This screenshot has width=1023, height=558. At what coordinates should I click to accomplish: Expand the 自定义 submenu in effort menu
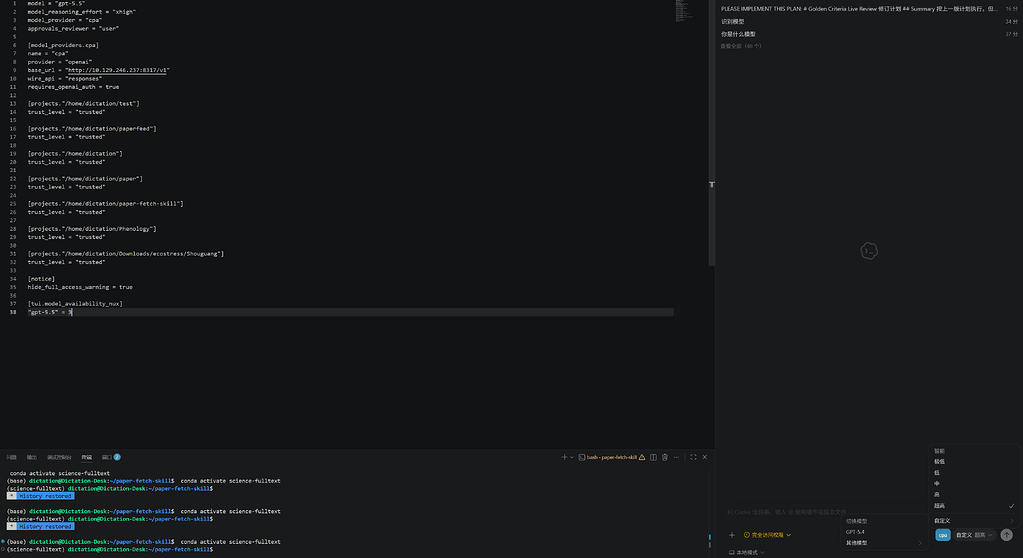[973, 521]
